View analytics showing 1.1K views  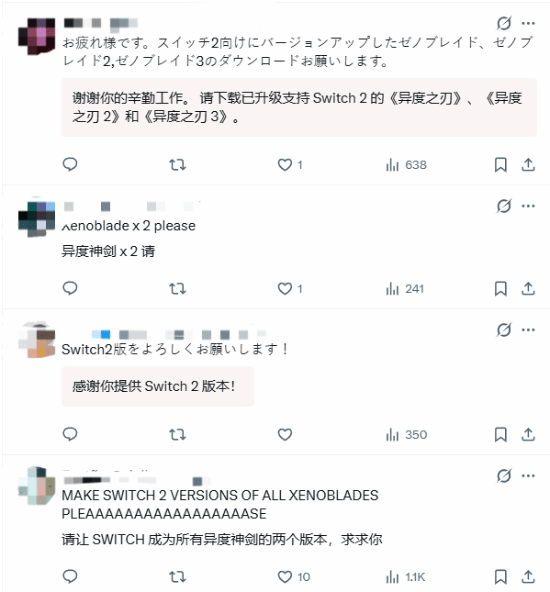[x=405, y=577]
